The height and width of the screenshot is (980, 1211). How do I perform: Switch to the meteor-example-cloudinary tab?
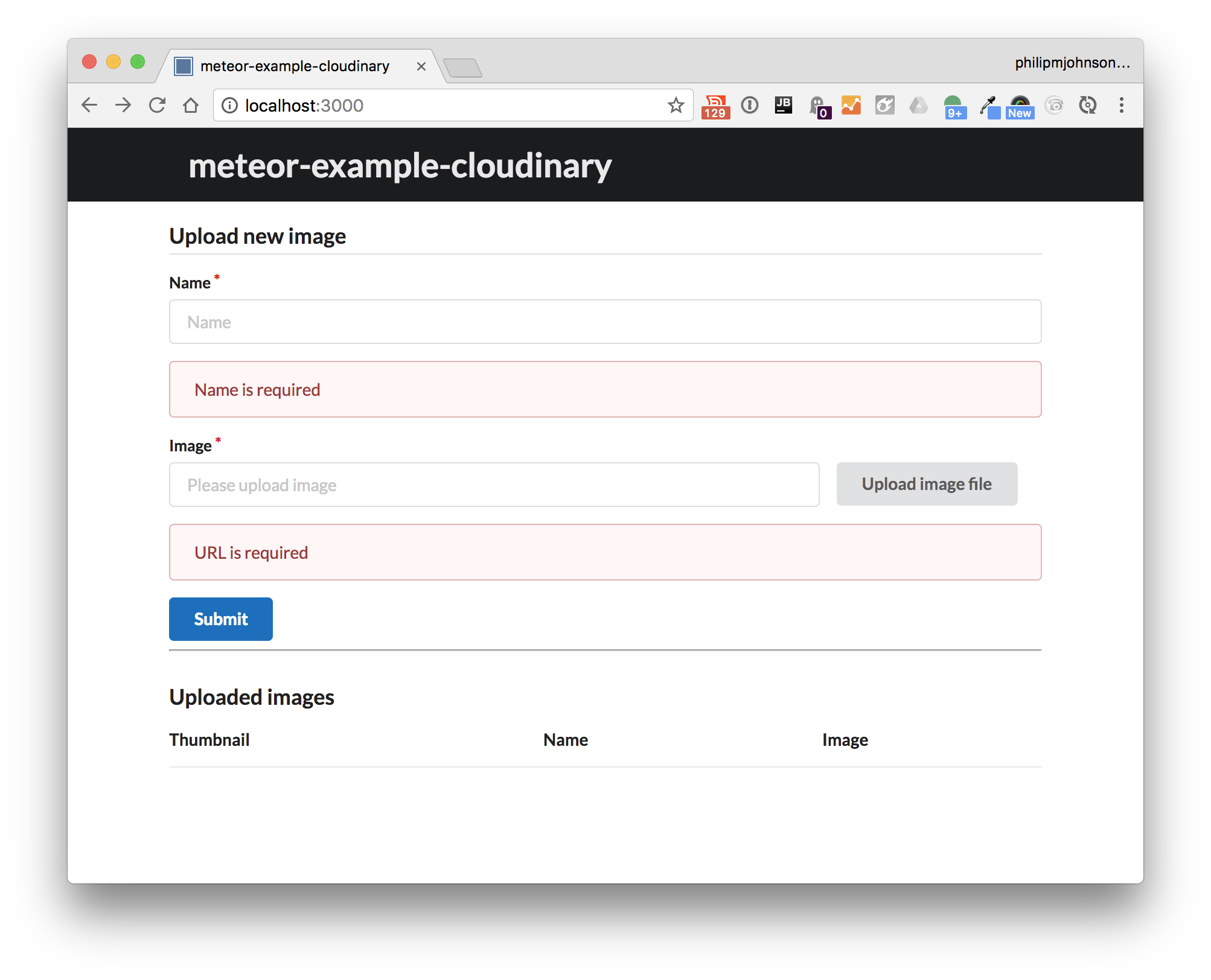tap(295, 66)
